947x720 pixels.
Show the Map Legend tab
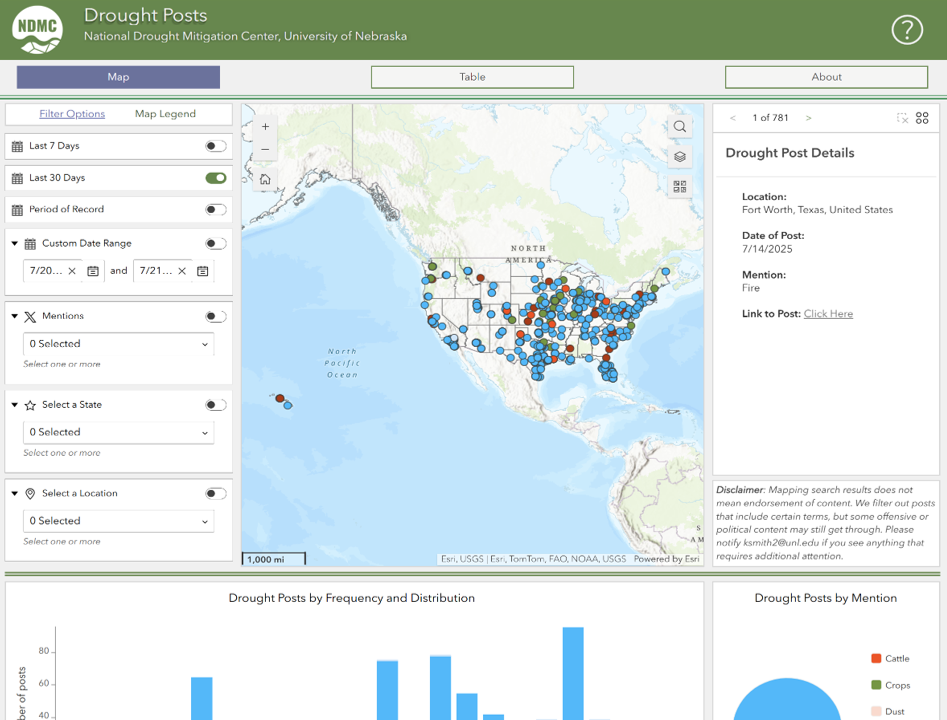click(165, 114)
